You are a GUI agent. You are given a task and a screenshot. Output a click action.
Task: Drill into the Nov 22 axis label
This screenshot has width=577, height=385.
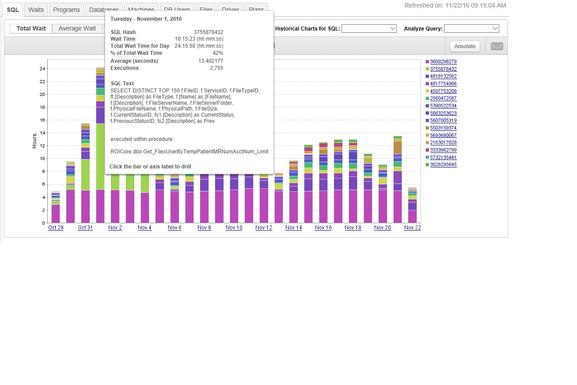point(412,228)
